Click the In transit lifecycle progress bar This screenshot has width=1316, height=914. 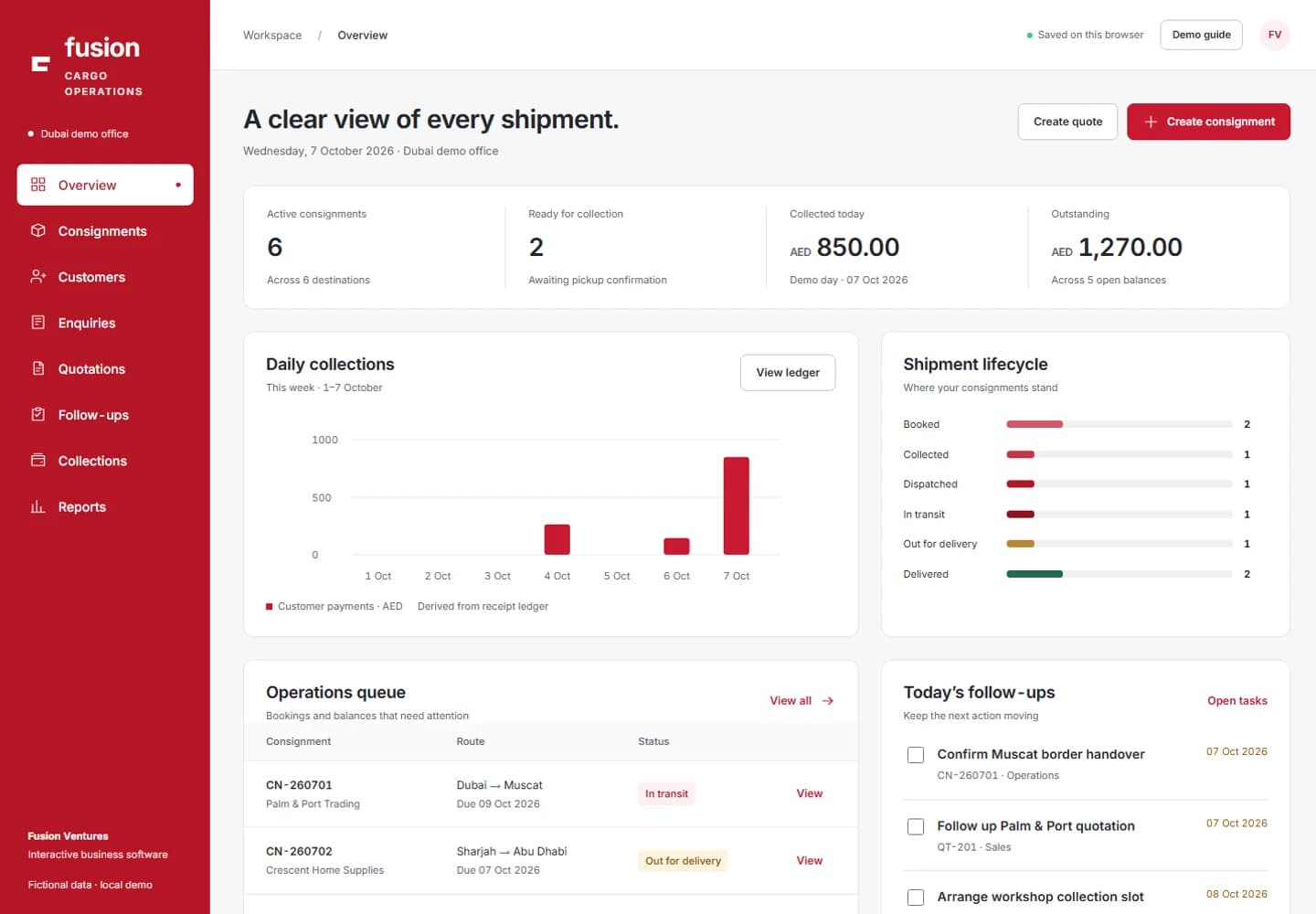click(1120, 515)
